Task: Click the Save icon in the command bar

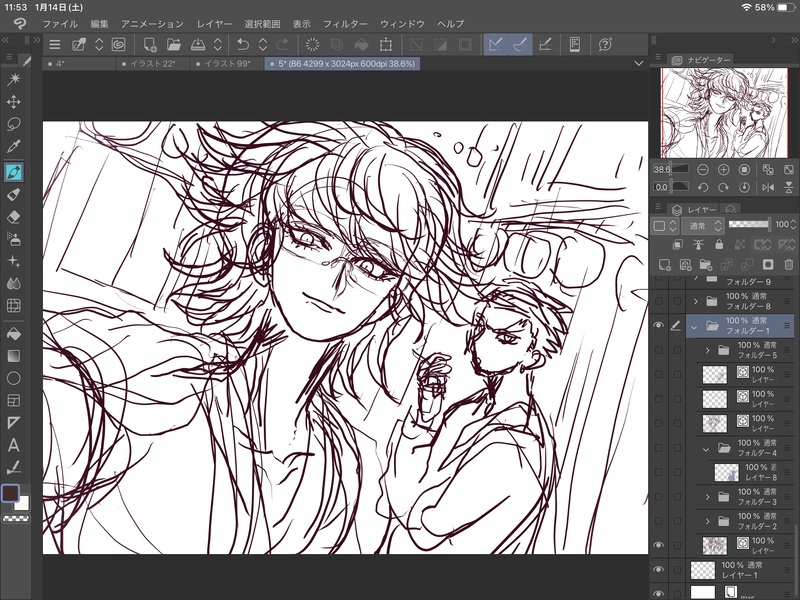Action: tap(198, 44)
